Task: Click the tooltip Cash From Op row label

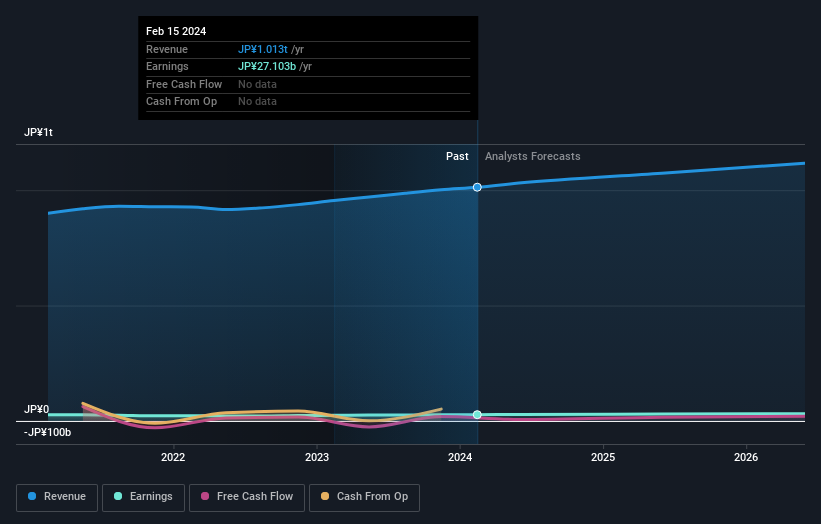Action: click(181, 102)
